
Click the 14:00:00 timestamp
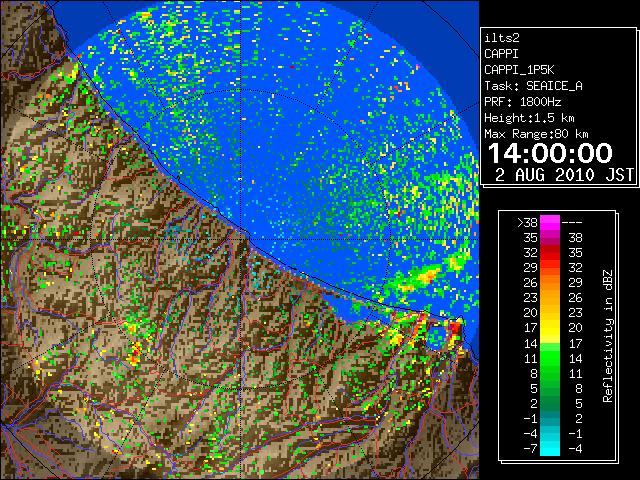[550, 153]
